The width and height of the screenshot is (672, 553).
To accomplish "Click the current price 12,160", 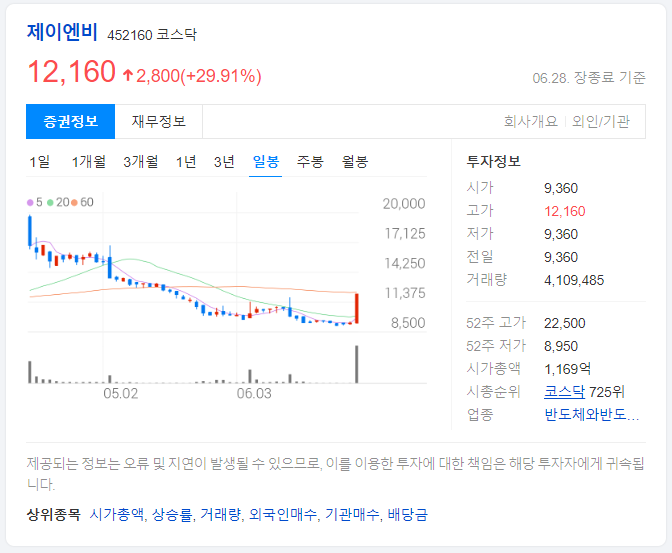I will point(72,72).
